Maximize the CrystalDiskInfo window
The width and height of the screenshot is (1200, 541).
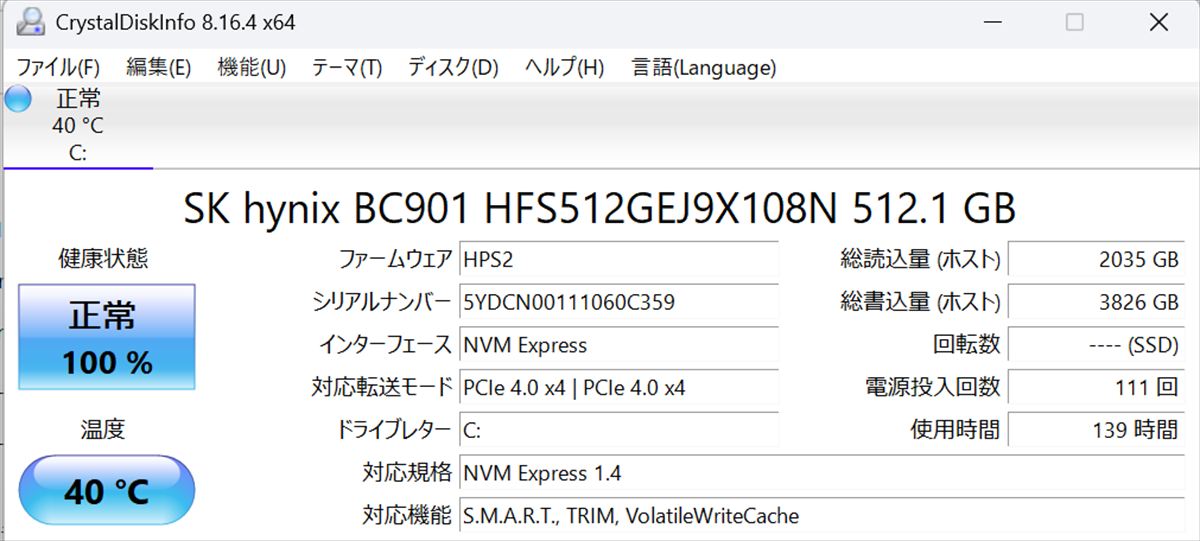(1075, 22)
